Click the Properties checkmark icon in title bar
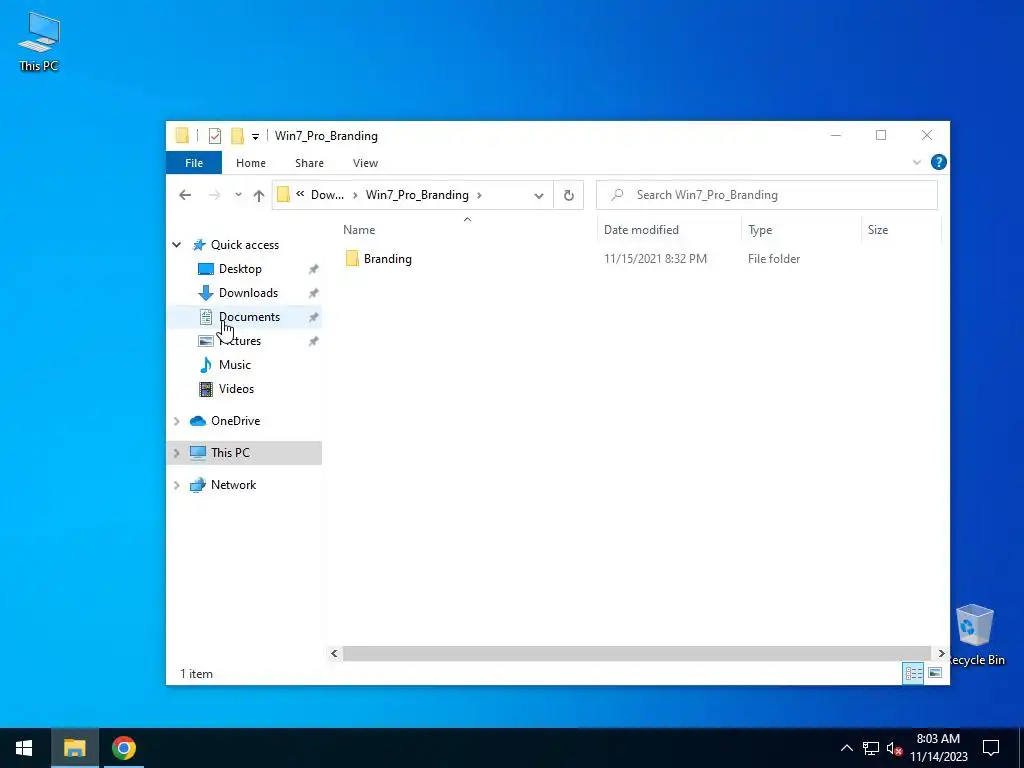This screenshot has height=768, width=1024. (215, 136)
